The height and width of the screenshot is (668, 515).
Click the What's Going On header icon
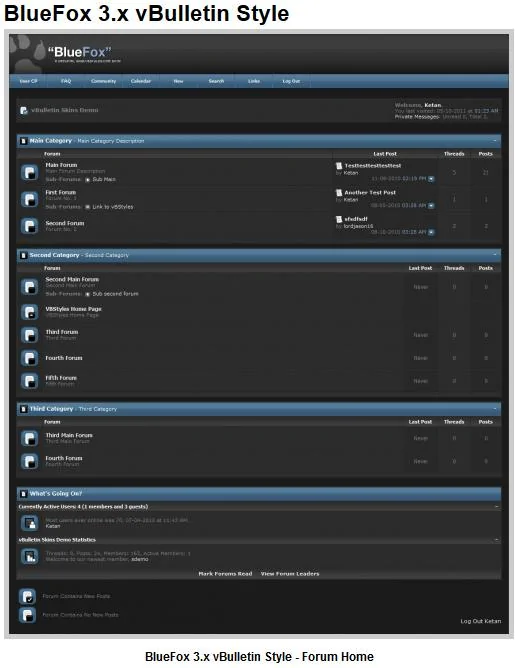click(23, 494)
